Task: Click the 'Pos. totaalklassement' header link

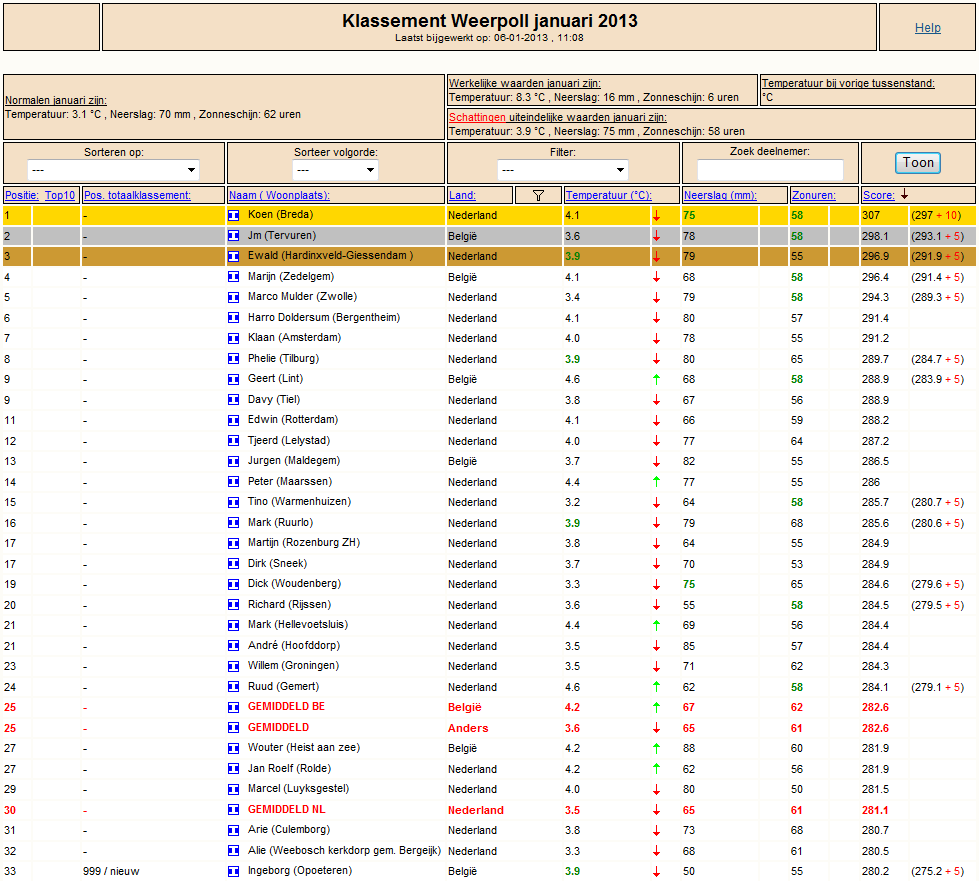Action: tap(137, 195)
